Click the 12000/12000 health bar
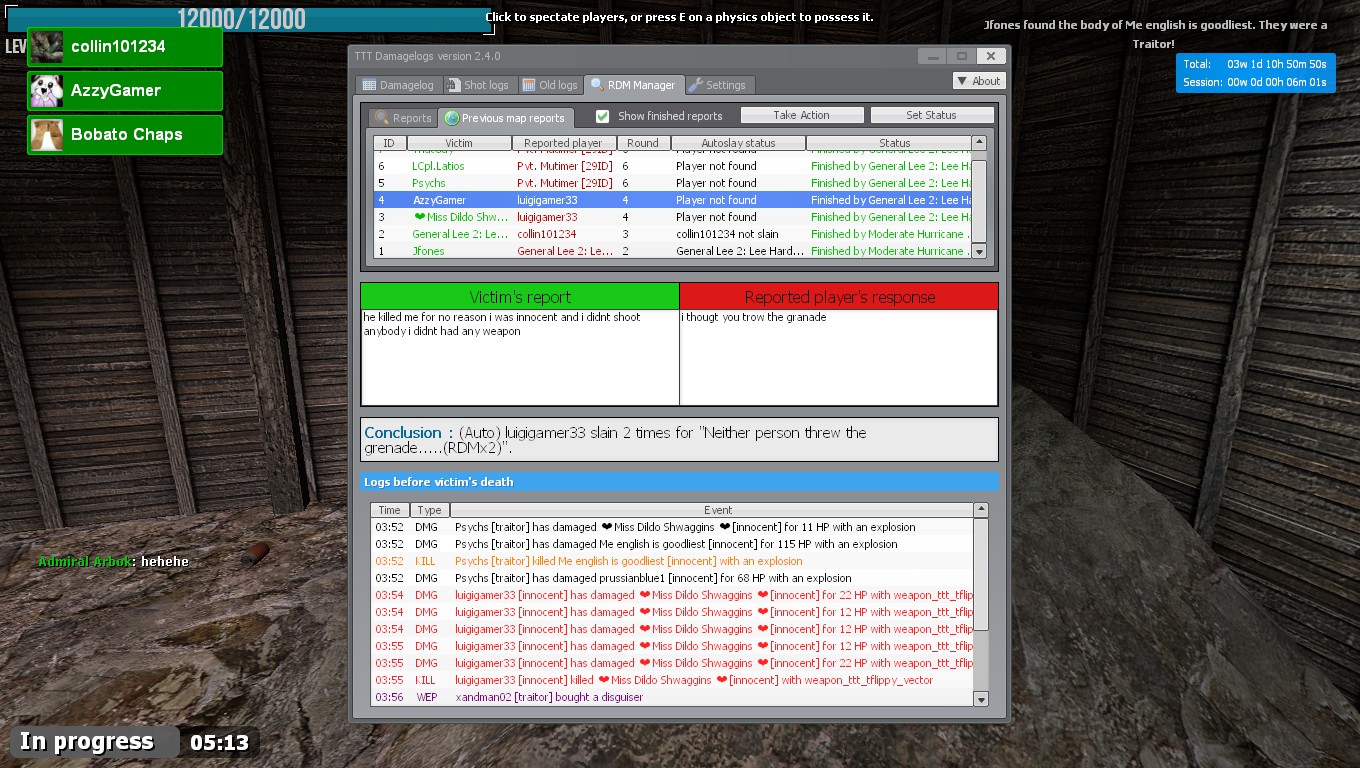 coord(248,19)
